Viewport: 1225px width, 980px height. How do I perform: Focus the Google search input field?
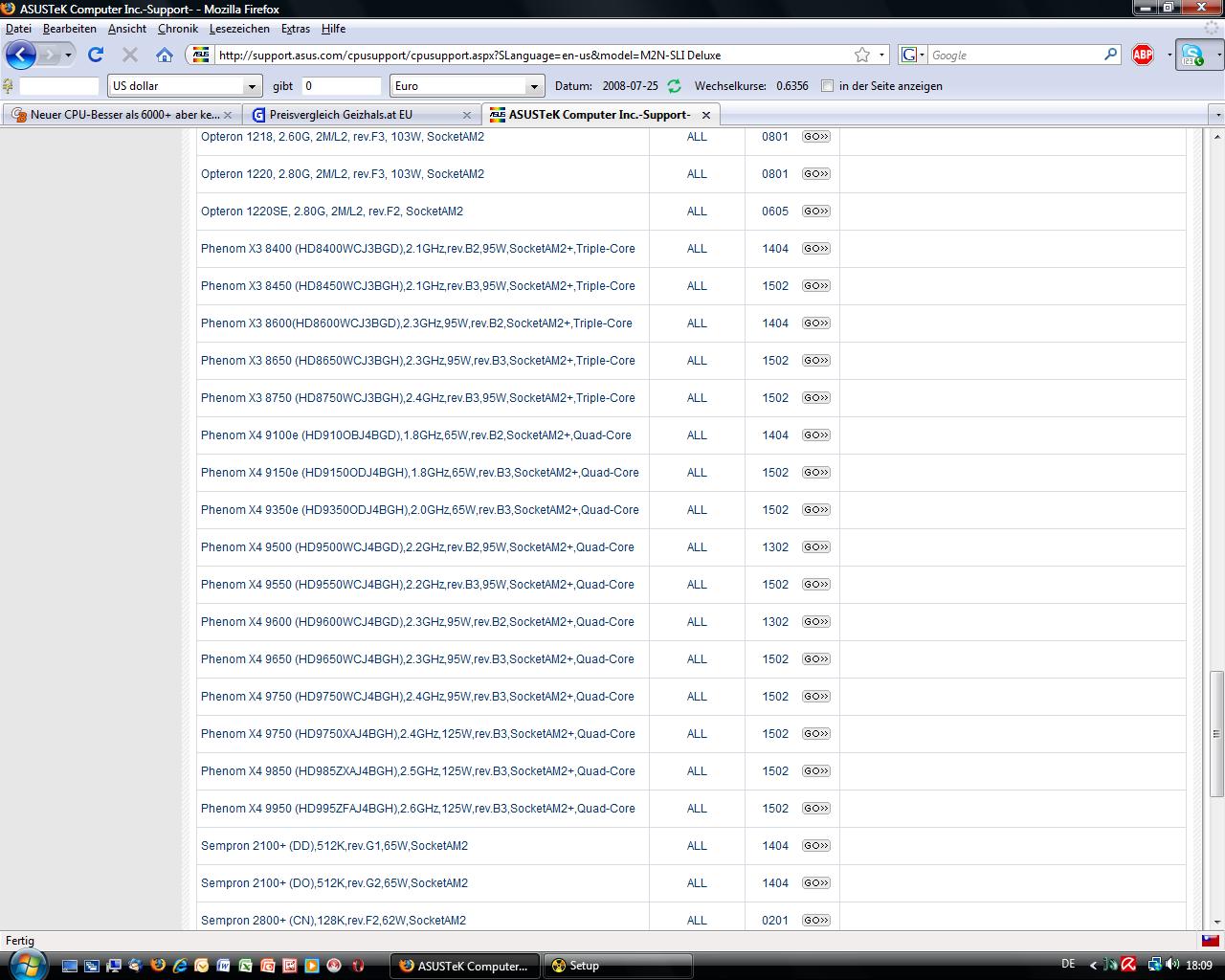(x=1015, y=56)
